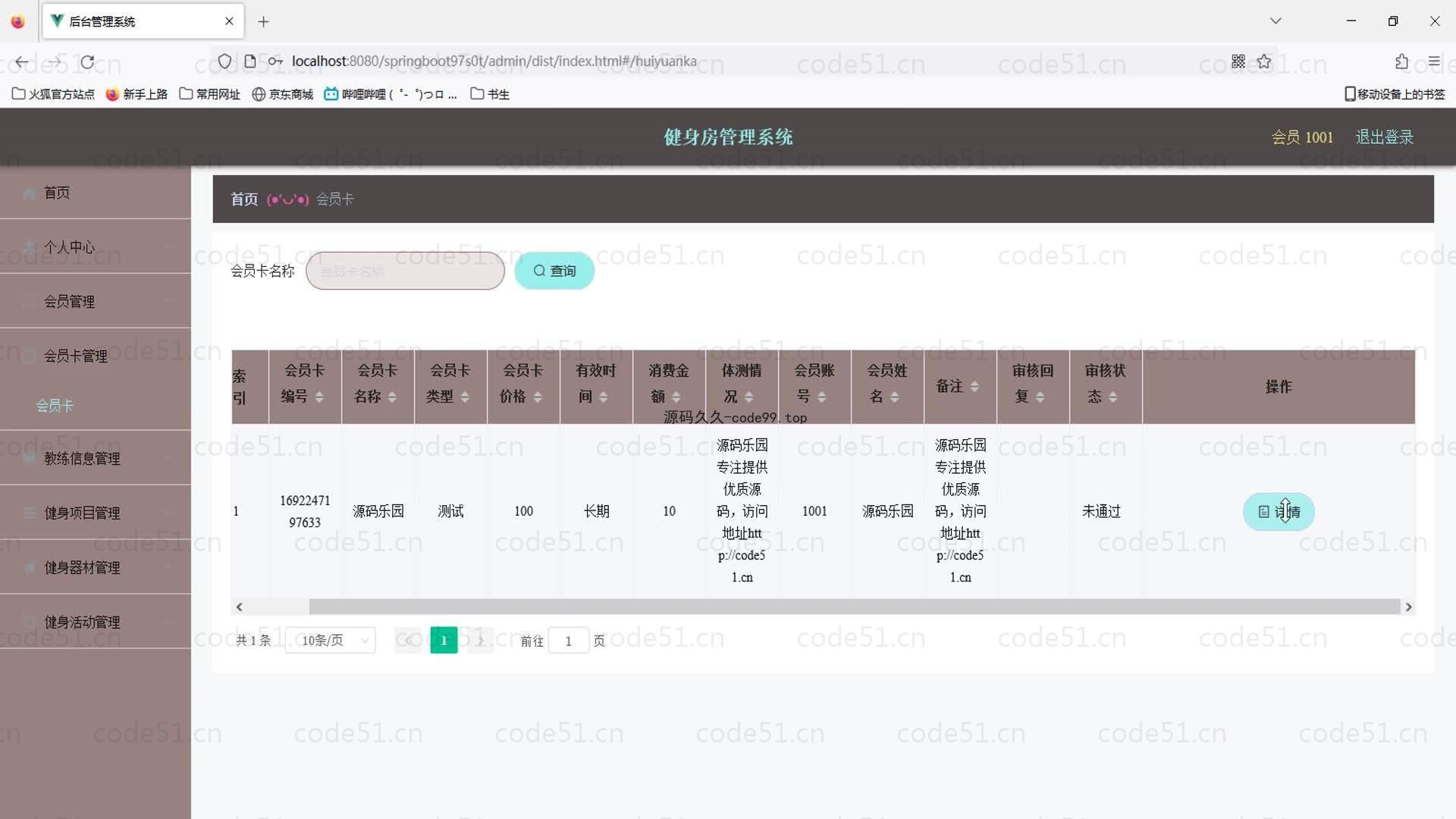Open the 常用网址 bookmark folder

click(x=210, y=94)
